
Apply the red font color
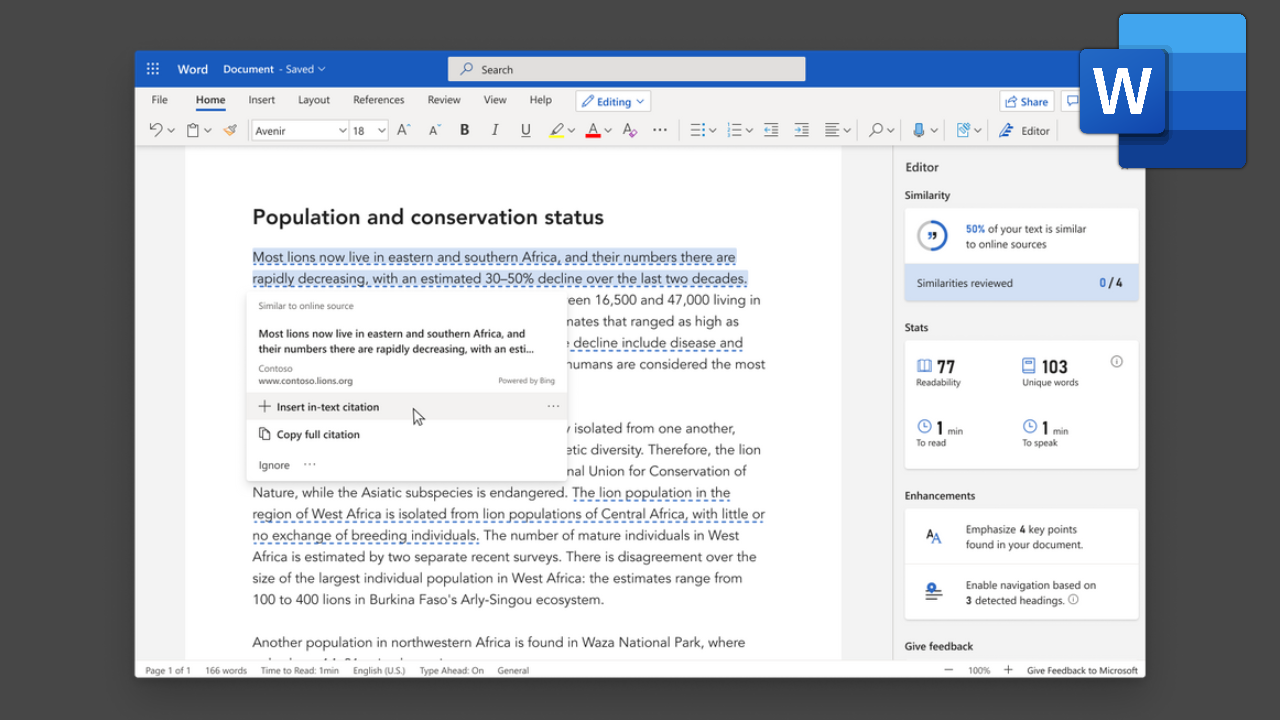[593, 130]
